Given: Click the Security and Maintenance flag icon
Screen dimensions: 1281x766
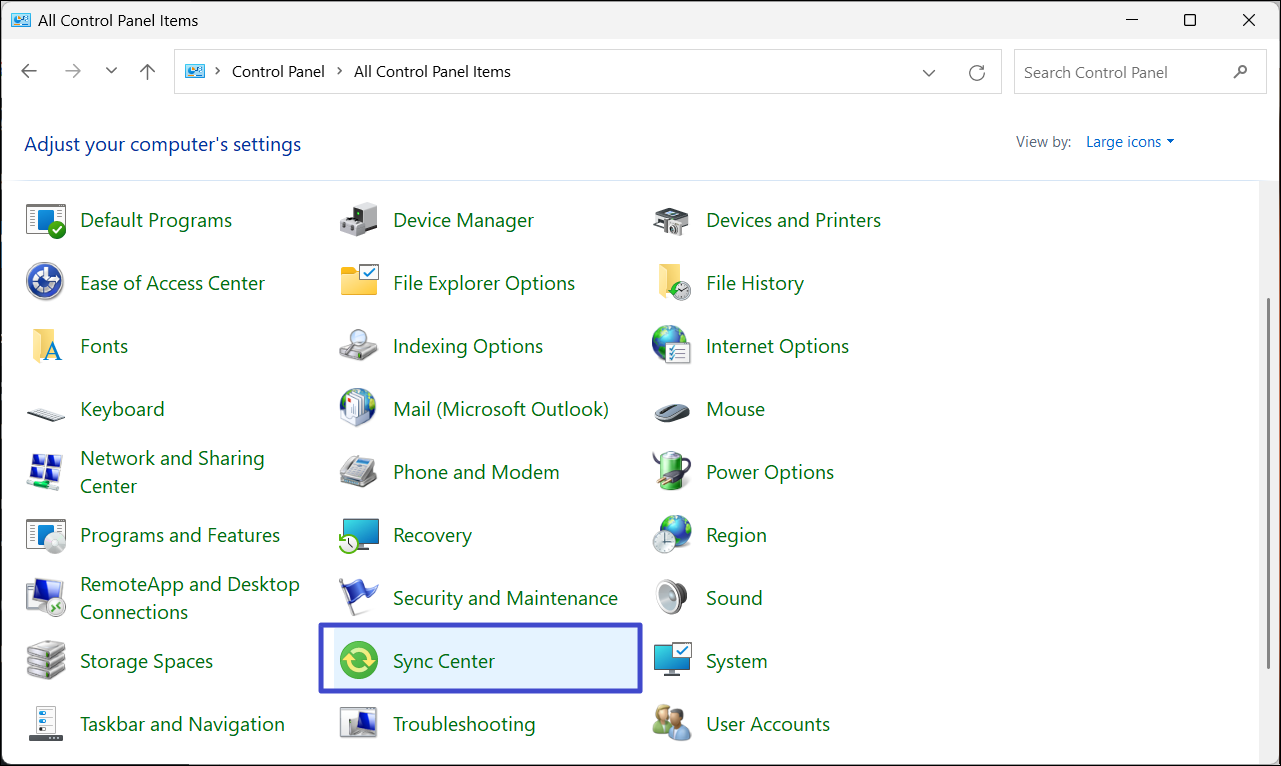Looking at the screenshot, I should click(358, 598).
